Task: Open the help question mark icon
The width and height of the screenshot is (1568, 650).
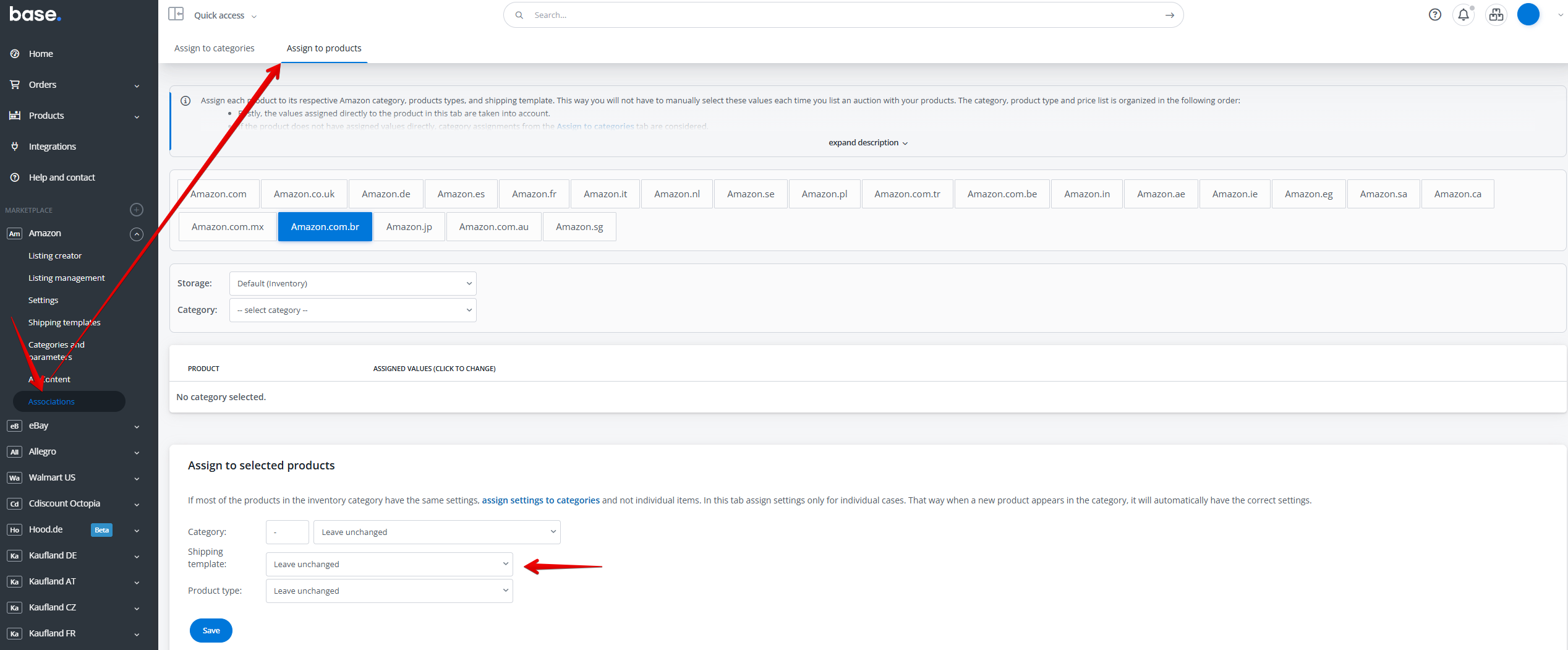Action: [x=1434, y=15]
